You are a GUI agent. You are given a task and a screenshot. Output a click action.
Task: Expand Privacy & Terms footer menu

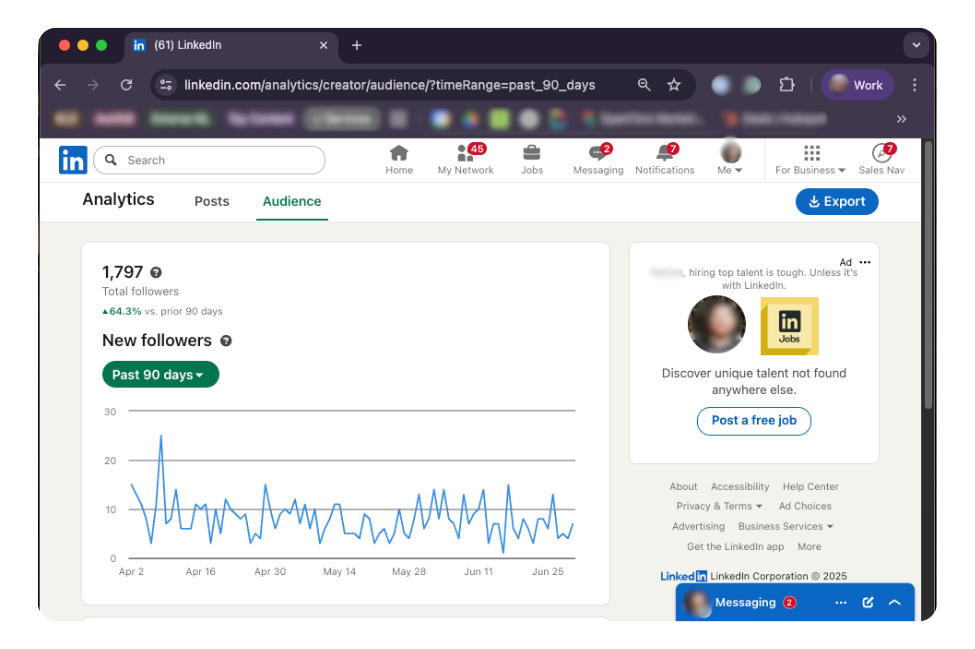click(719, 506)
